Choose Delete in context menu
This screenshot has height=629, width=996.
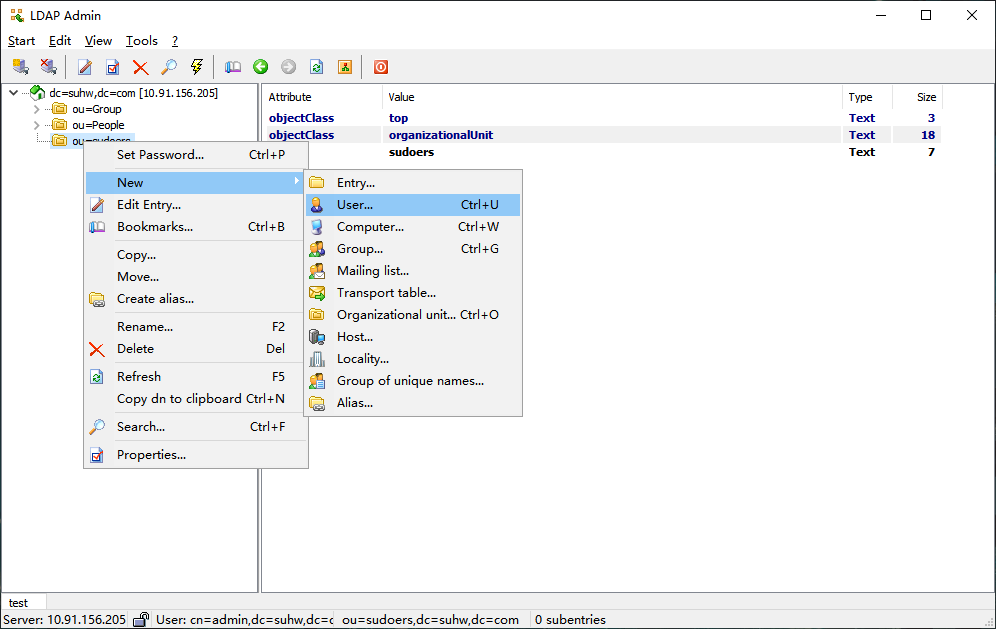196,349
